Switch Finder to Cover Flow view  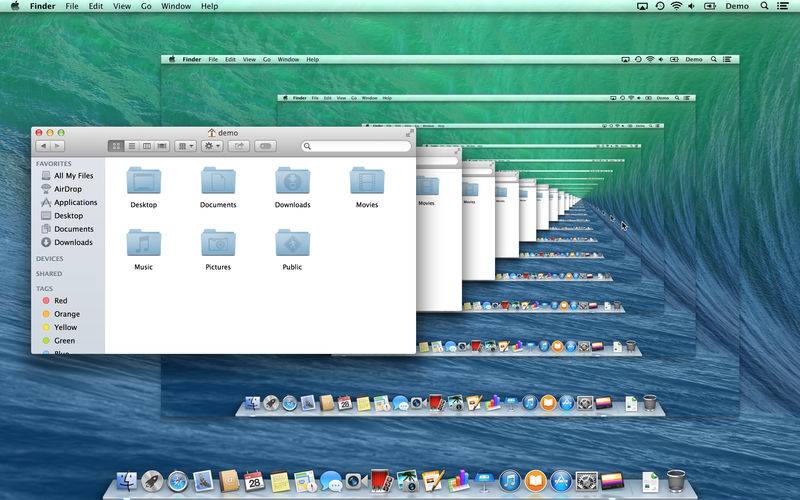162,146
